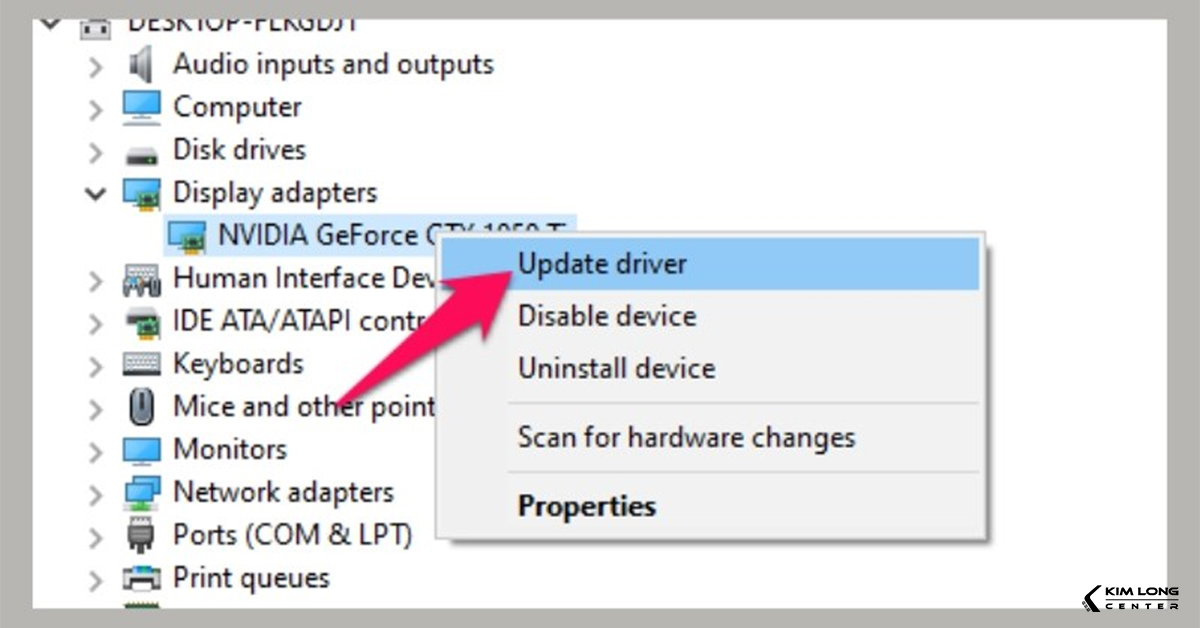Screen dimensions: 1200x628
Task: Expand the Monitors node
Action: (96, 451)
